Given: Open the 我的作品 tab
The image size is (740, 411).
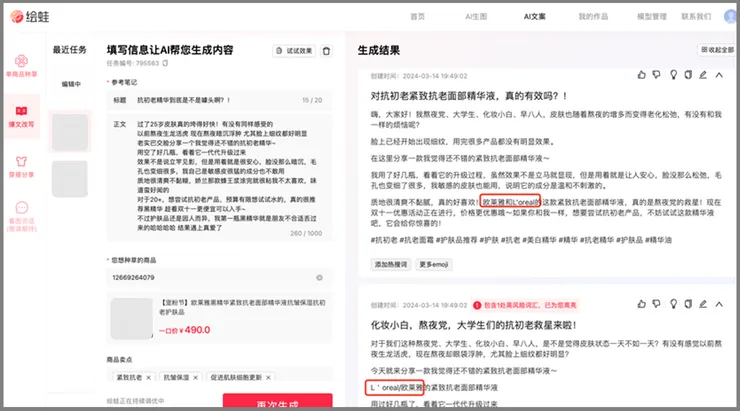Looking at the screenshot, I should (593, 17).
